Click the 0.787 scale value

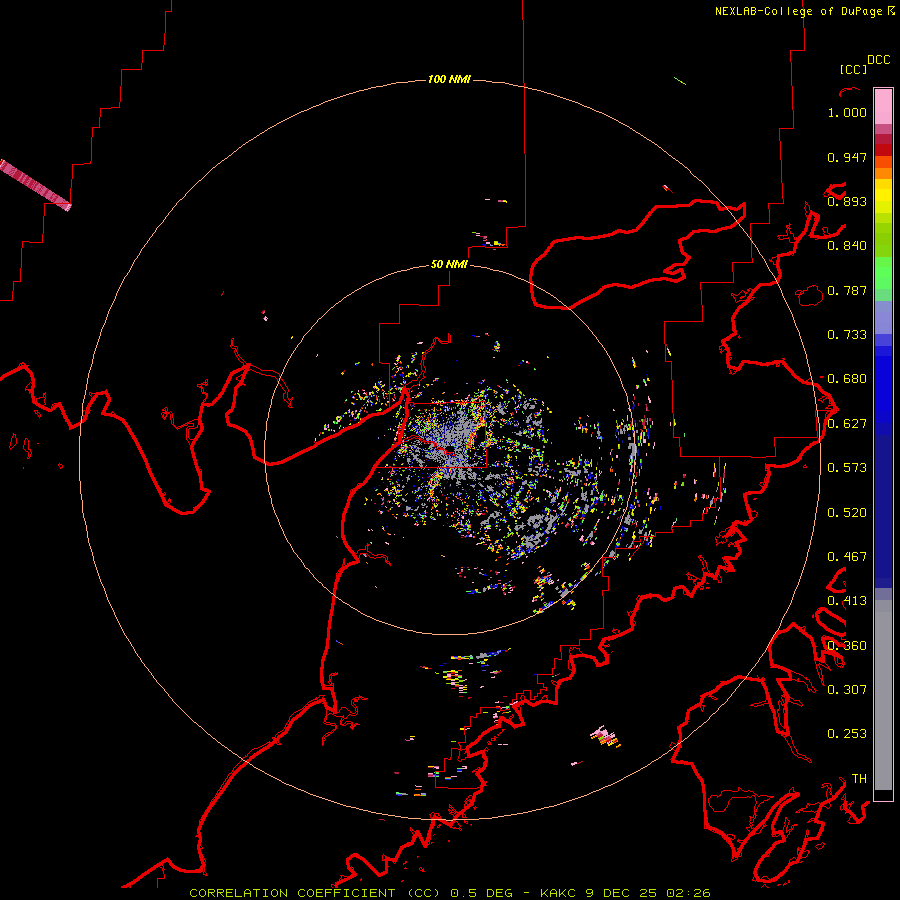click(847, 290)
